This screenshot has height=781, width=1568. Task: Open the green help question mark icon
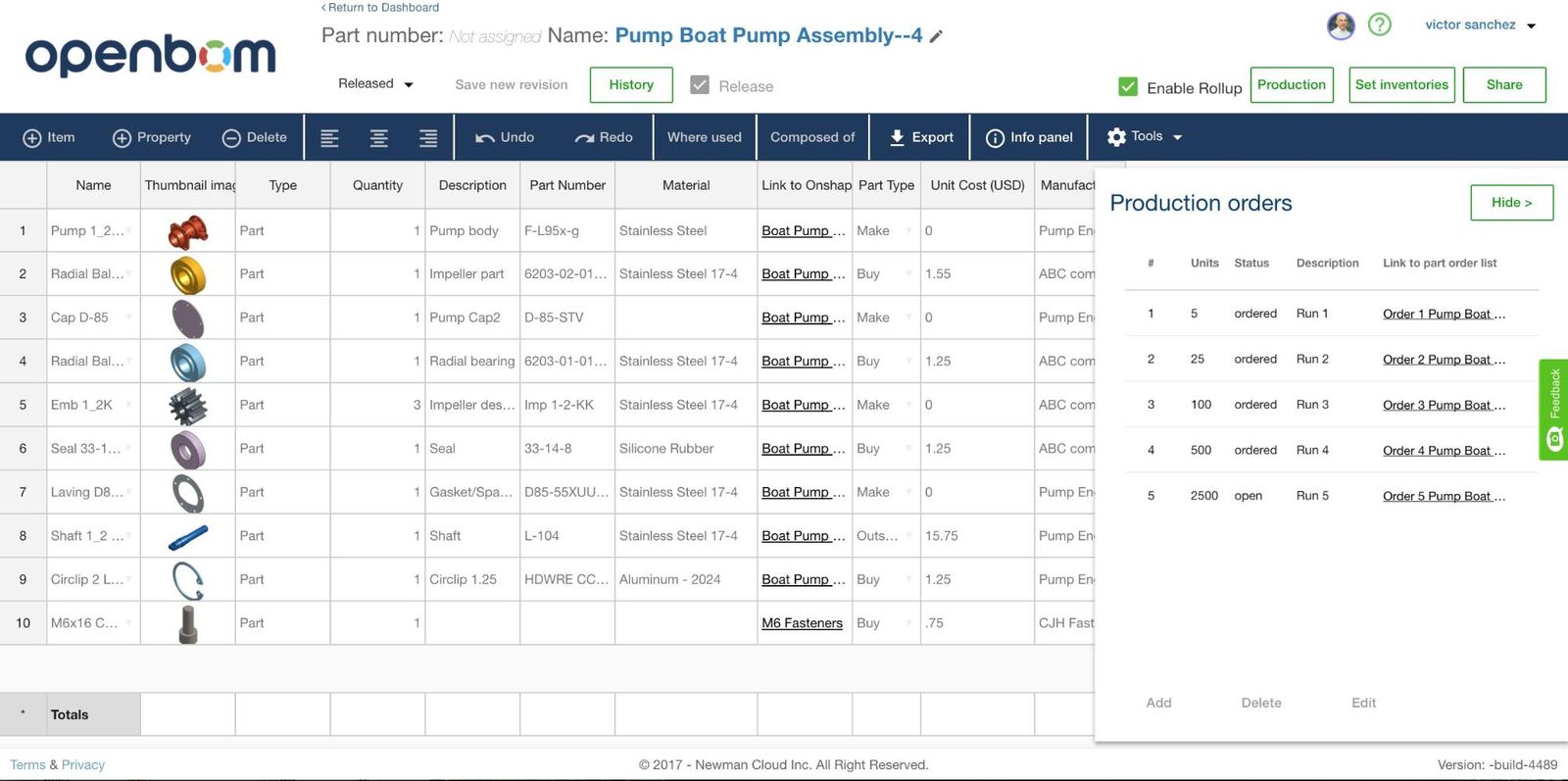pos(1379,24)
